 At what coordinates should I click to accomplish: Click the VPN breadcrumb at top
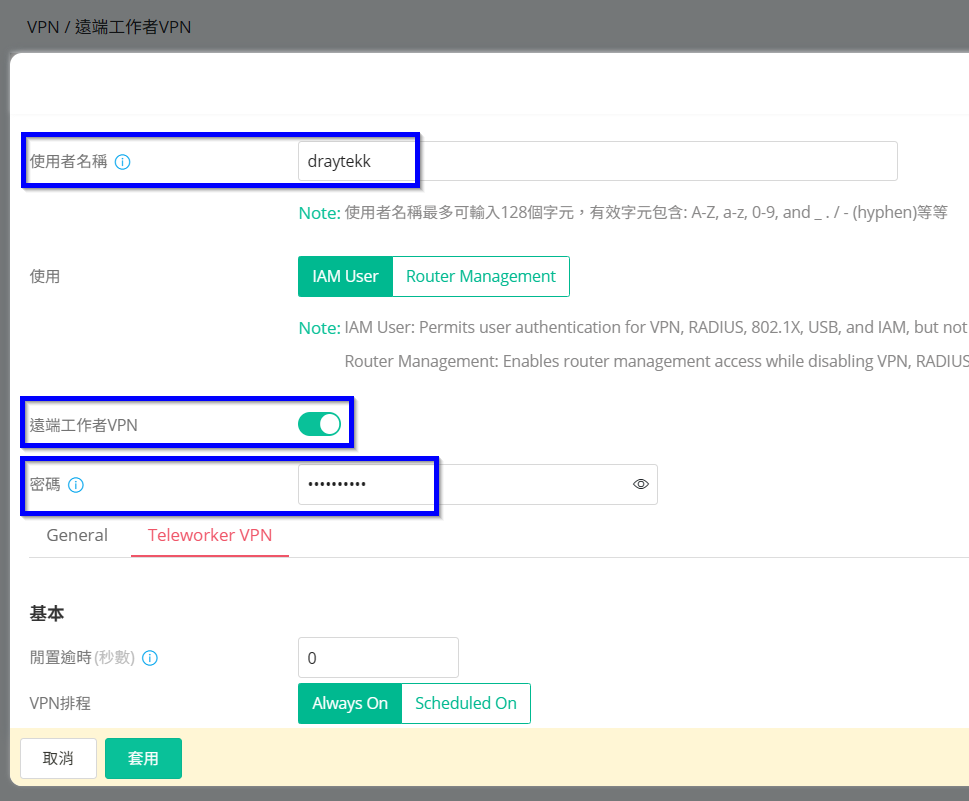(43, 27)
